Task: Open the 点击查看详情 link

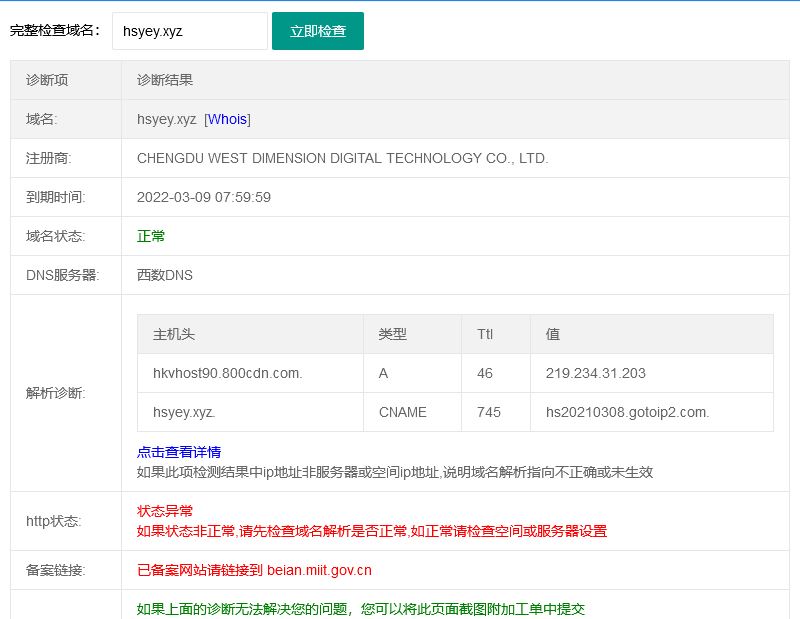Action: click(179, 452)
